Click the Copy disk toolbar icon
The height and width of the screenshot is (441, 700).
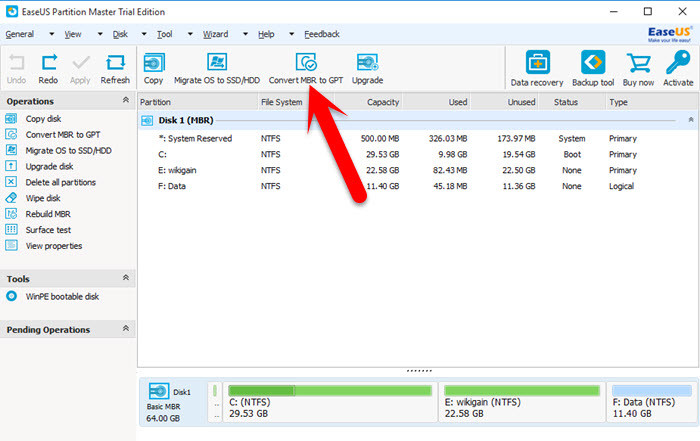click(x=153, y=64)
